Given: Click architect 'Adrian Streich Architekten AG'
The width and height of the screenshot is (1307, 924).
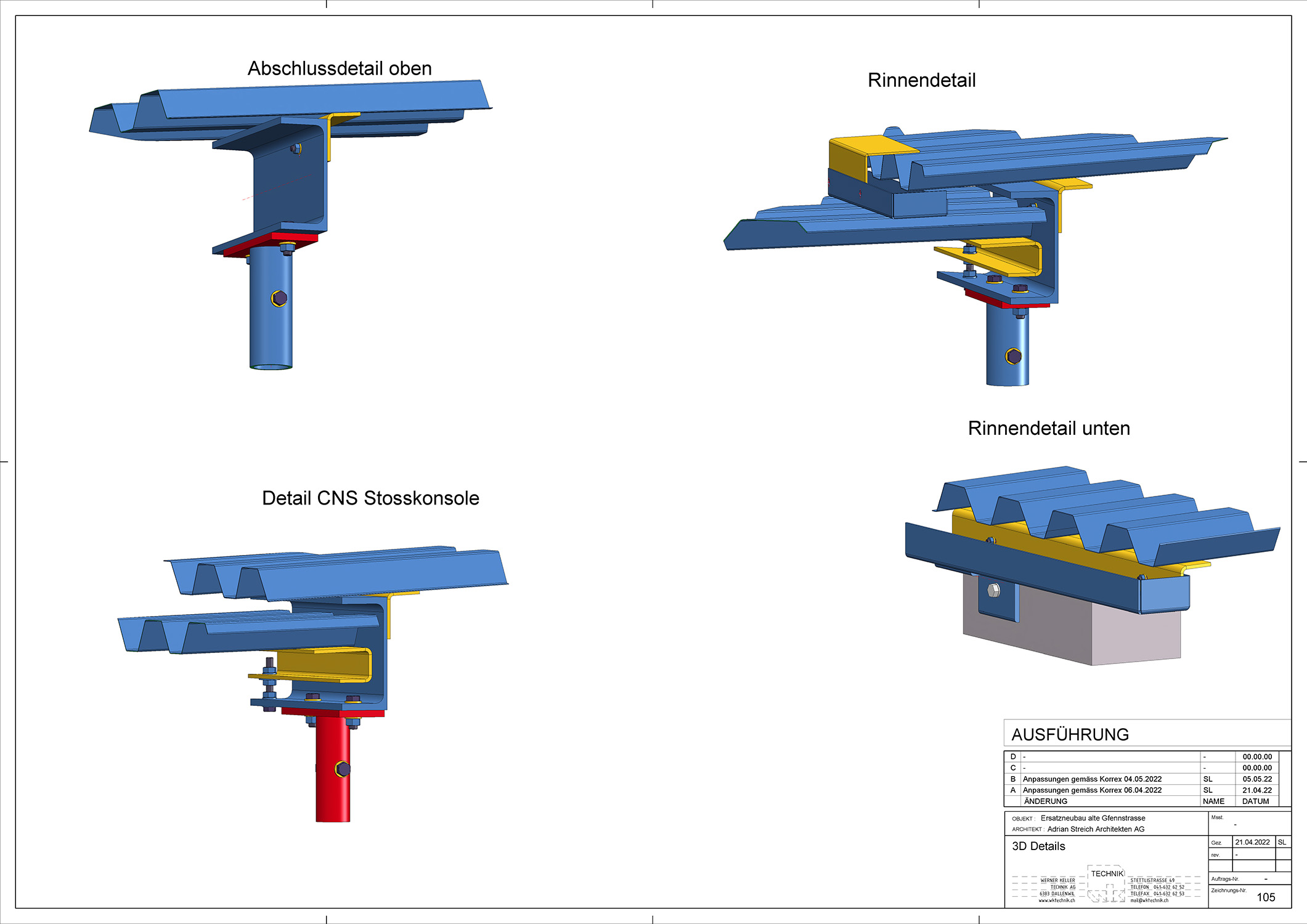Looking at the screenshot, I should click(1096, 829).
